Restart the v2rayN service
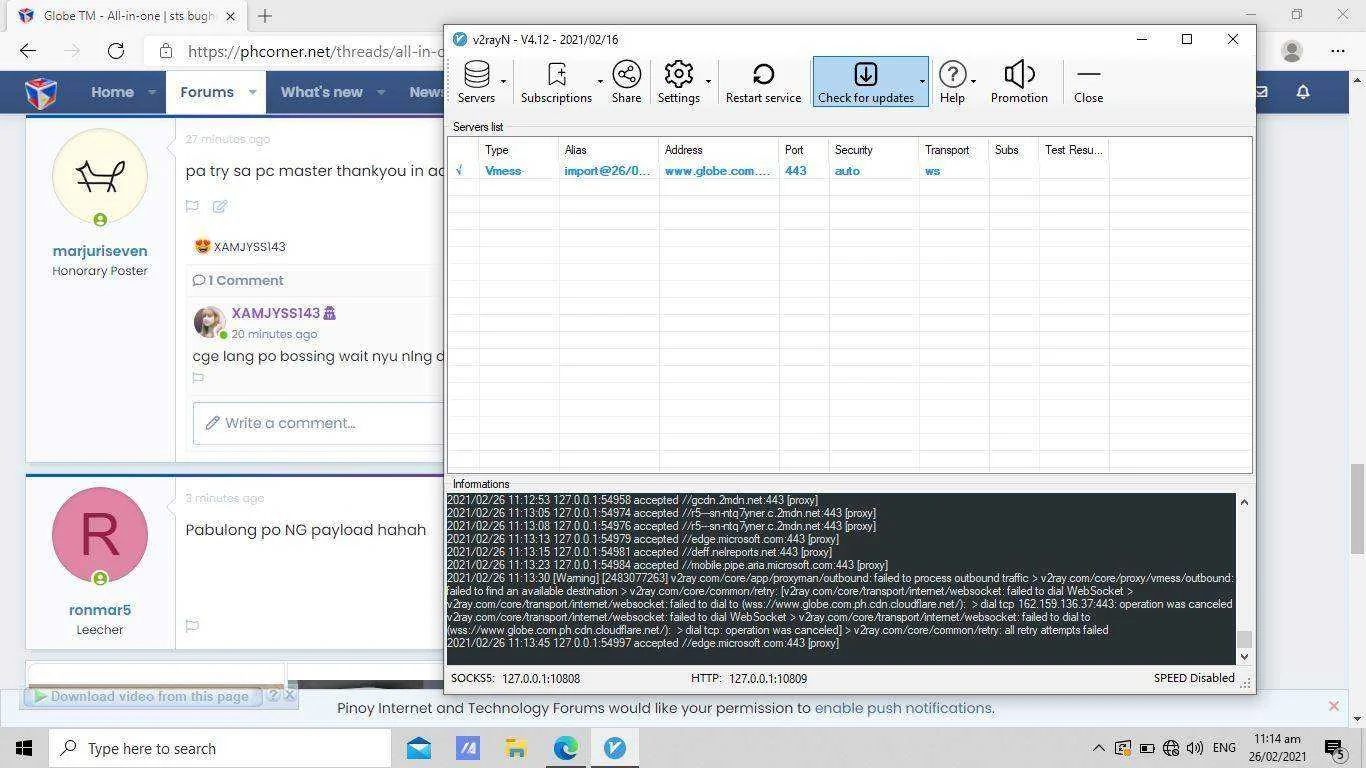 tap(763, 82)
